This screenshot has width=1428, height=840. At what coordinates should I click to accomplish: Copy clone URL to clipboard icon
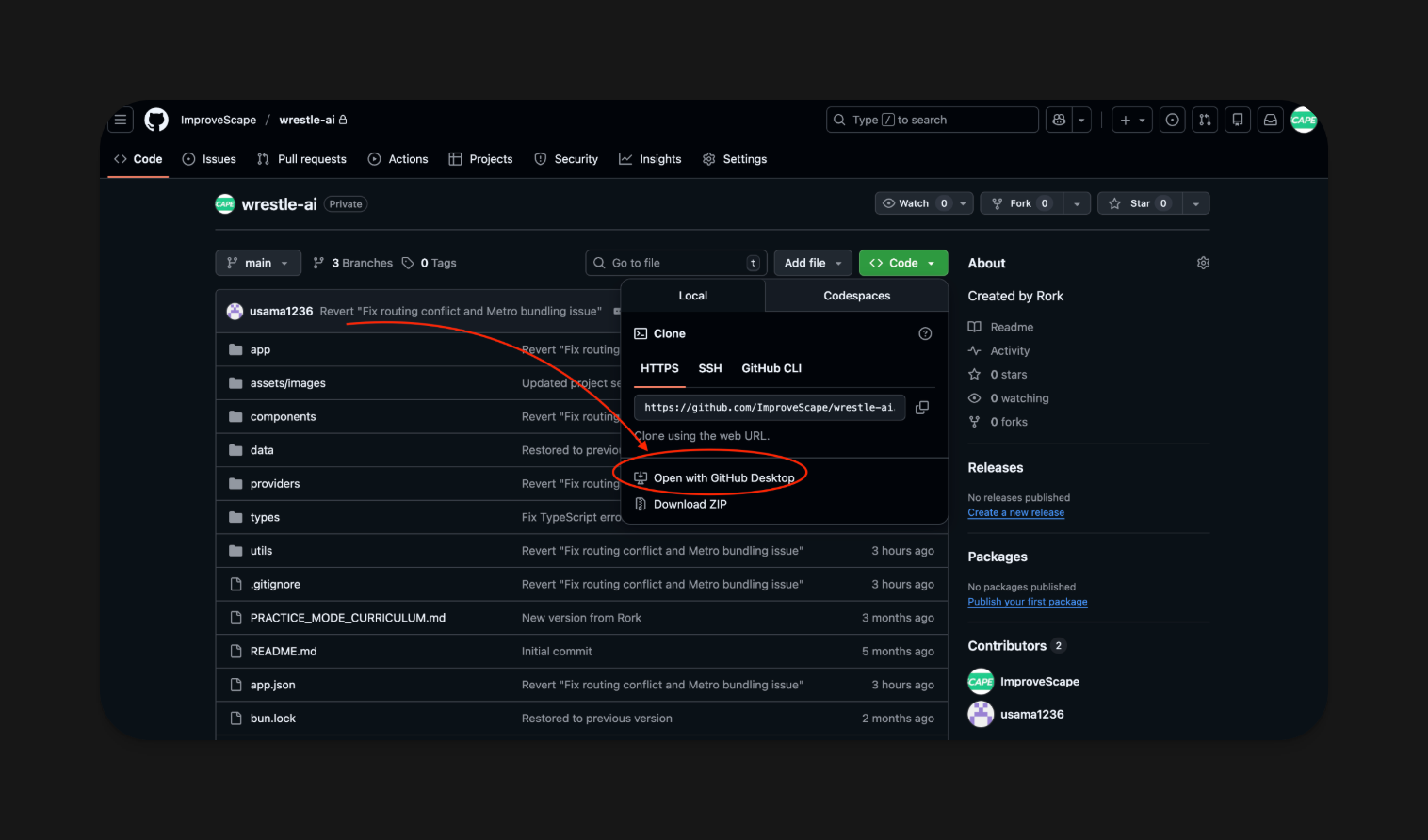click(922, 407)
